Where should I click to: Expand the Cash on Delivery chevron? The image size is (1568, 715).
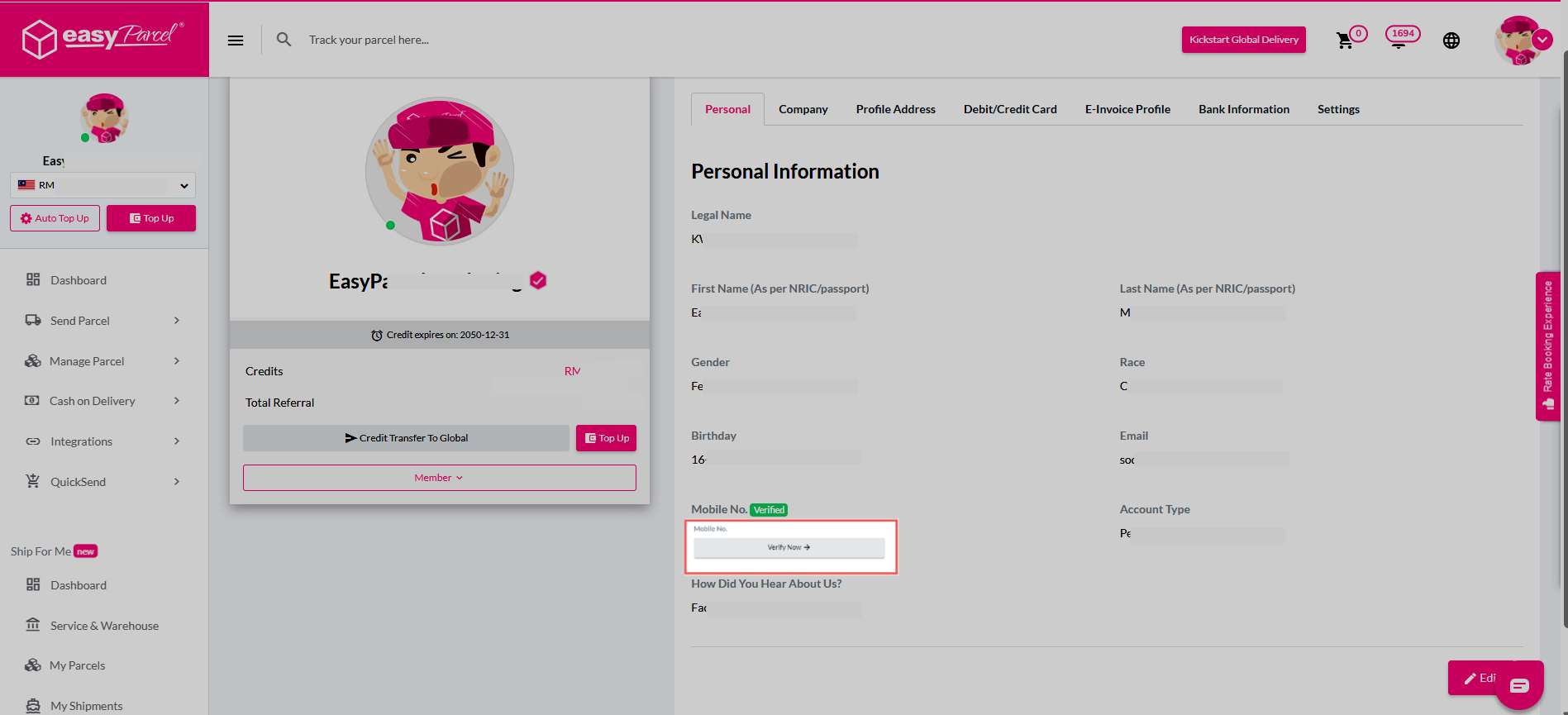click(x=177, y=400)
